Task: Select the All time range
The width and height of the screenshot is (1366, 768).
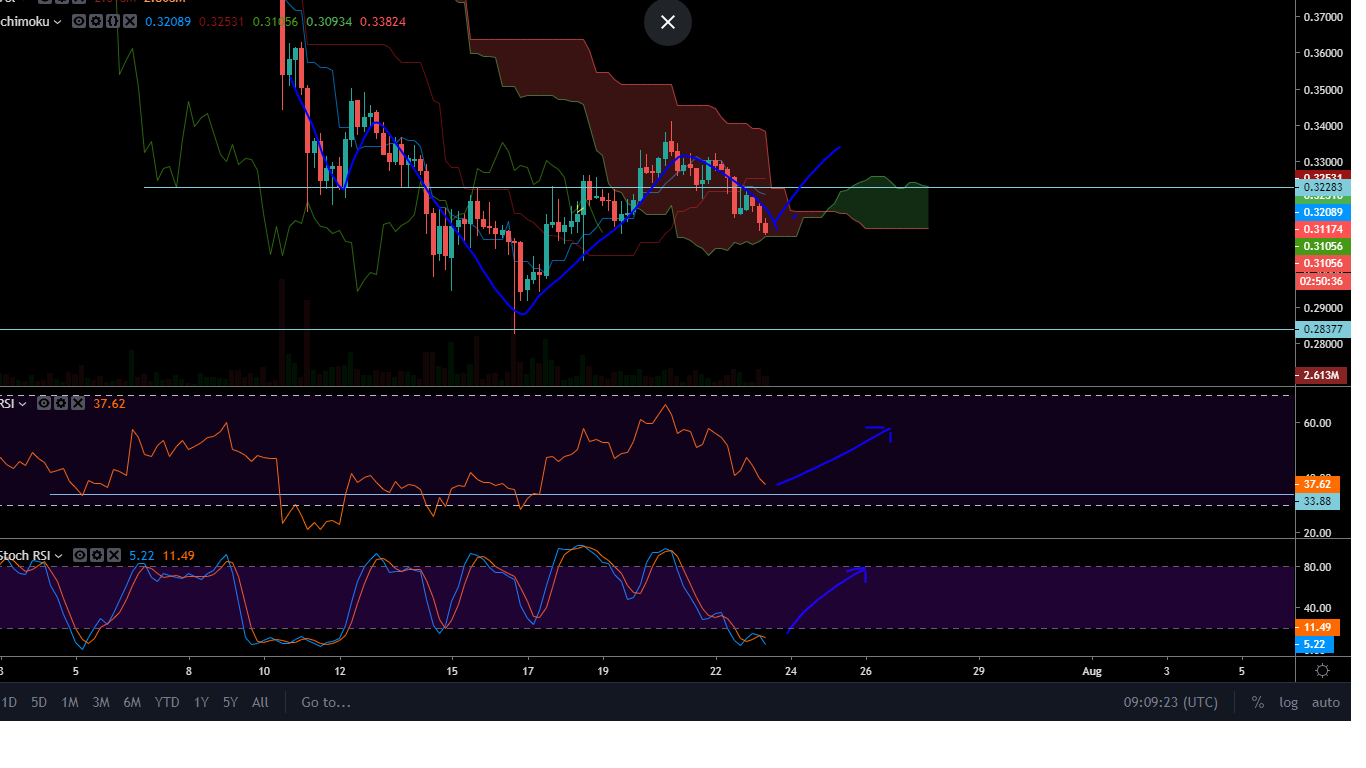Action: pyautogui.click(x=260, y=702)
